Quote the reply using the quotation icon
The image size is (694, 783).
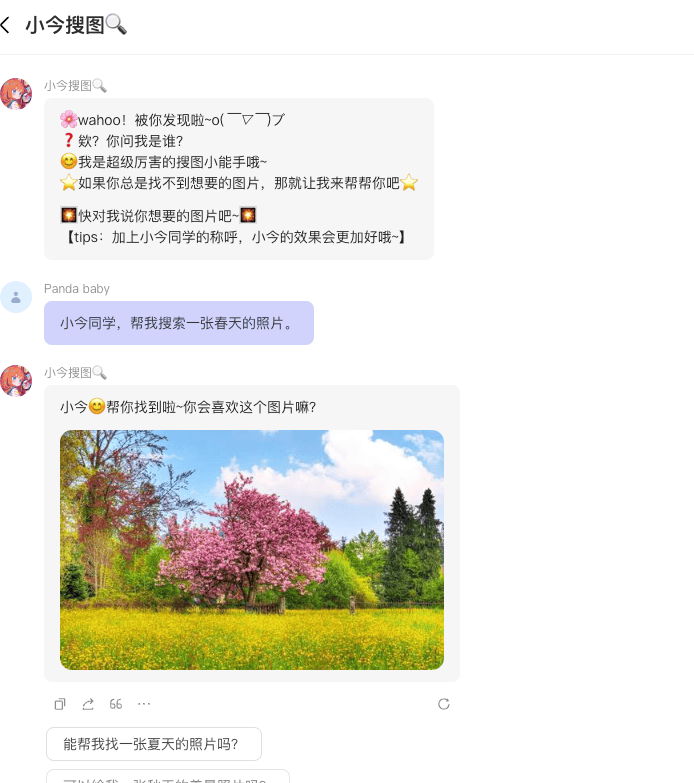tap(116, 704)
